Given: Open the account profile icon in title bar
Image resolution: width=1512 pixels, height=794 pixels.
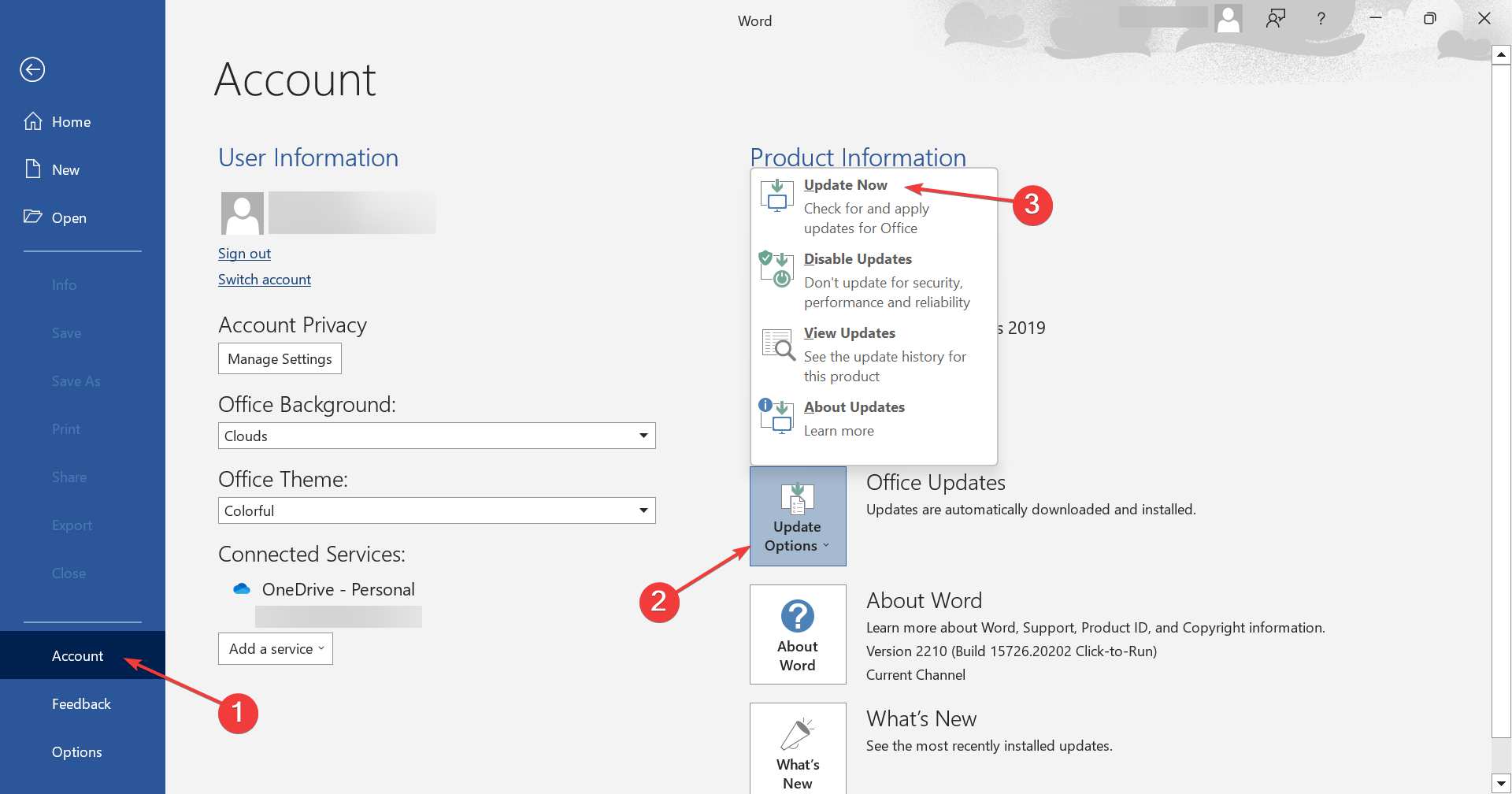Looking at the screenshot, I should (x=1228, y=18).
